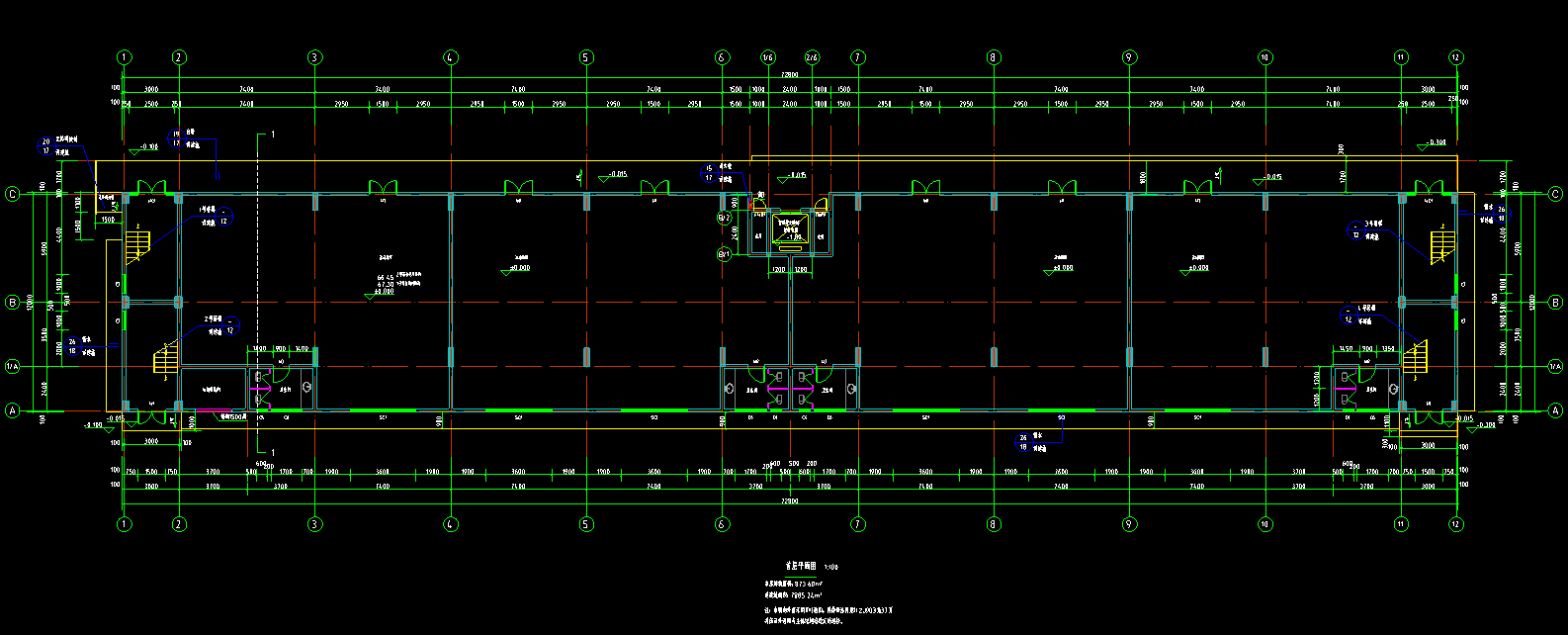Click the blue detail callout 20/17
The height and width of the screenshot is (635, 1568).
coord(44,146)
